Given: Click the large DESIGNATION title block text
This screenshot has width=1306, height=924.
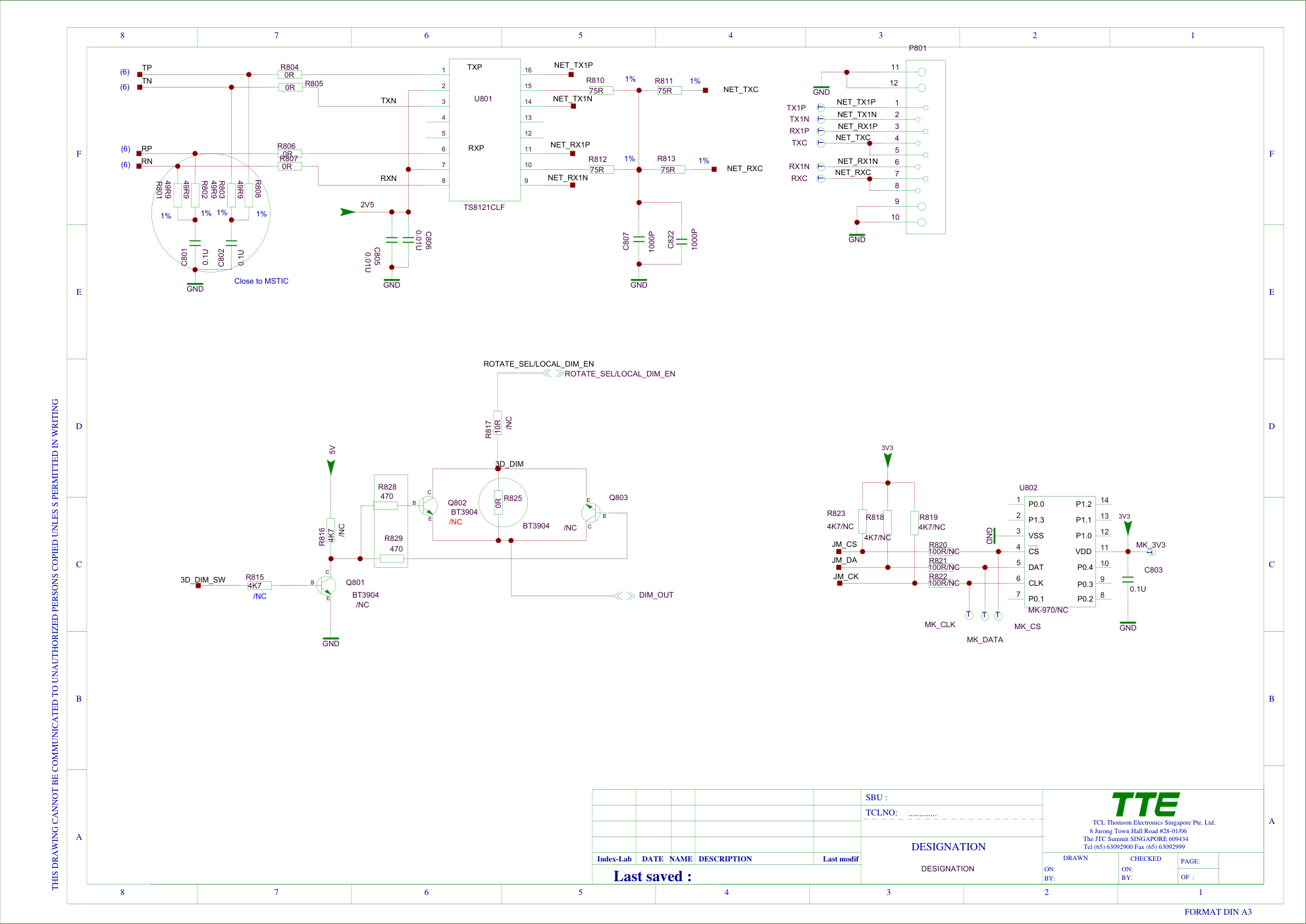Looking at the screenshot, I should (949, 847).
